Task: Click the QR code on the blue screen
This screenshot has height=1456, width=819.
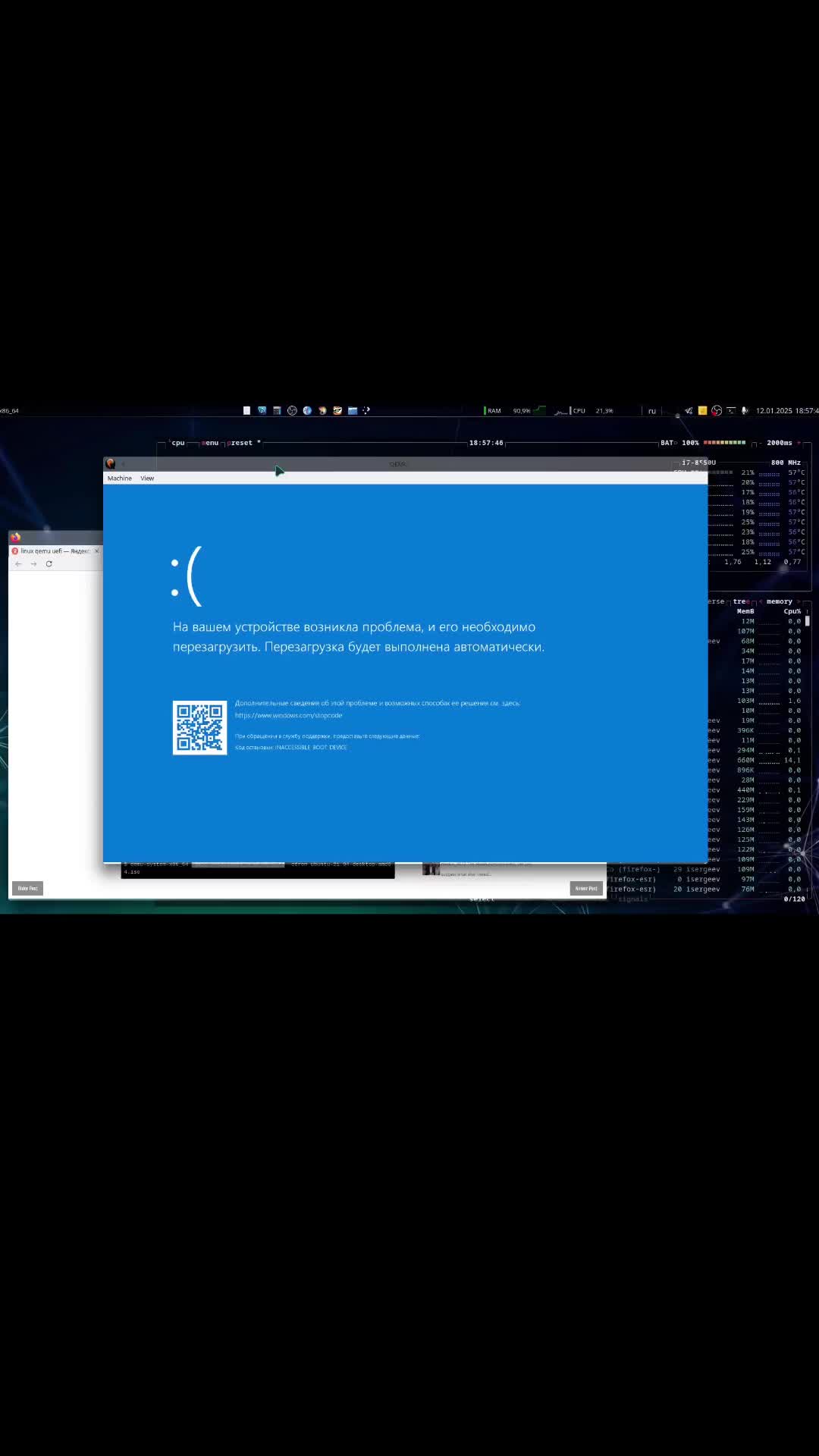Action: 199,728
